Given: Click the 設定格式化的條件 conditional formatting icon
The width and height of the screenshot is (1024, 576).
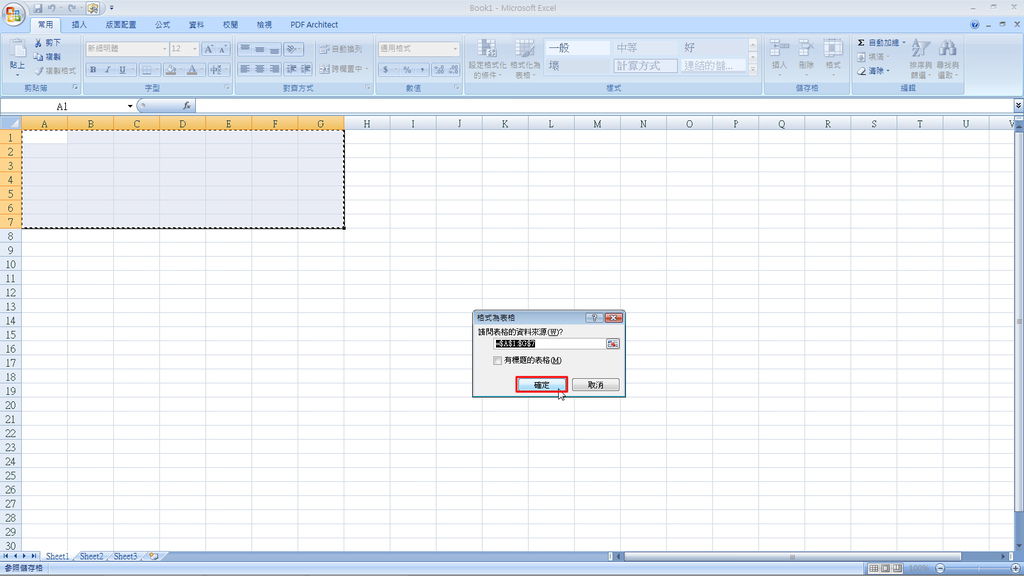Looking at the screenshot, I should point(487,49).
